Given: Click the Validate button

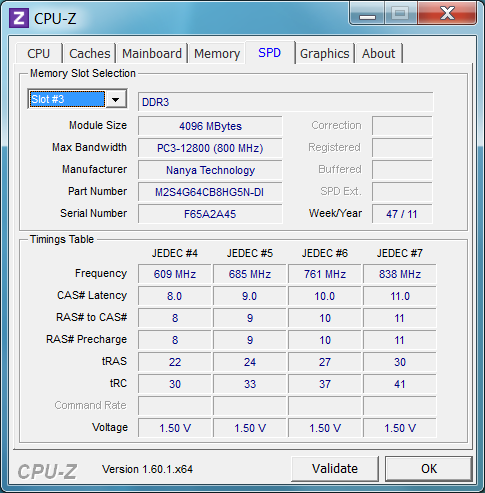Looking at the screenshot, I should pyautogui.click(x=335, y=468).
